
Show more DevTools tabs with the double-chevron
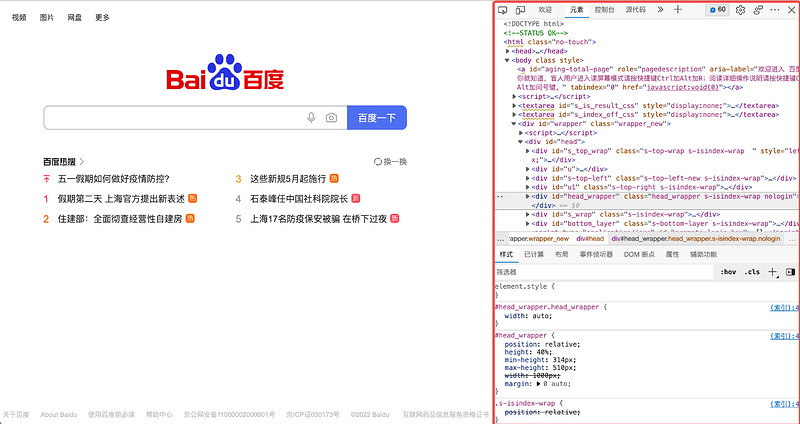[x=660, y=10]
